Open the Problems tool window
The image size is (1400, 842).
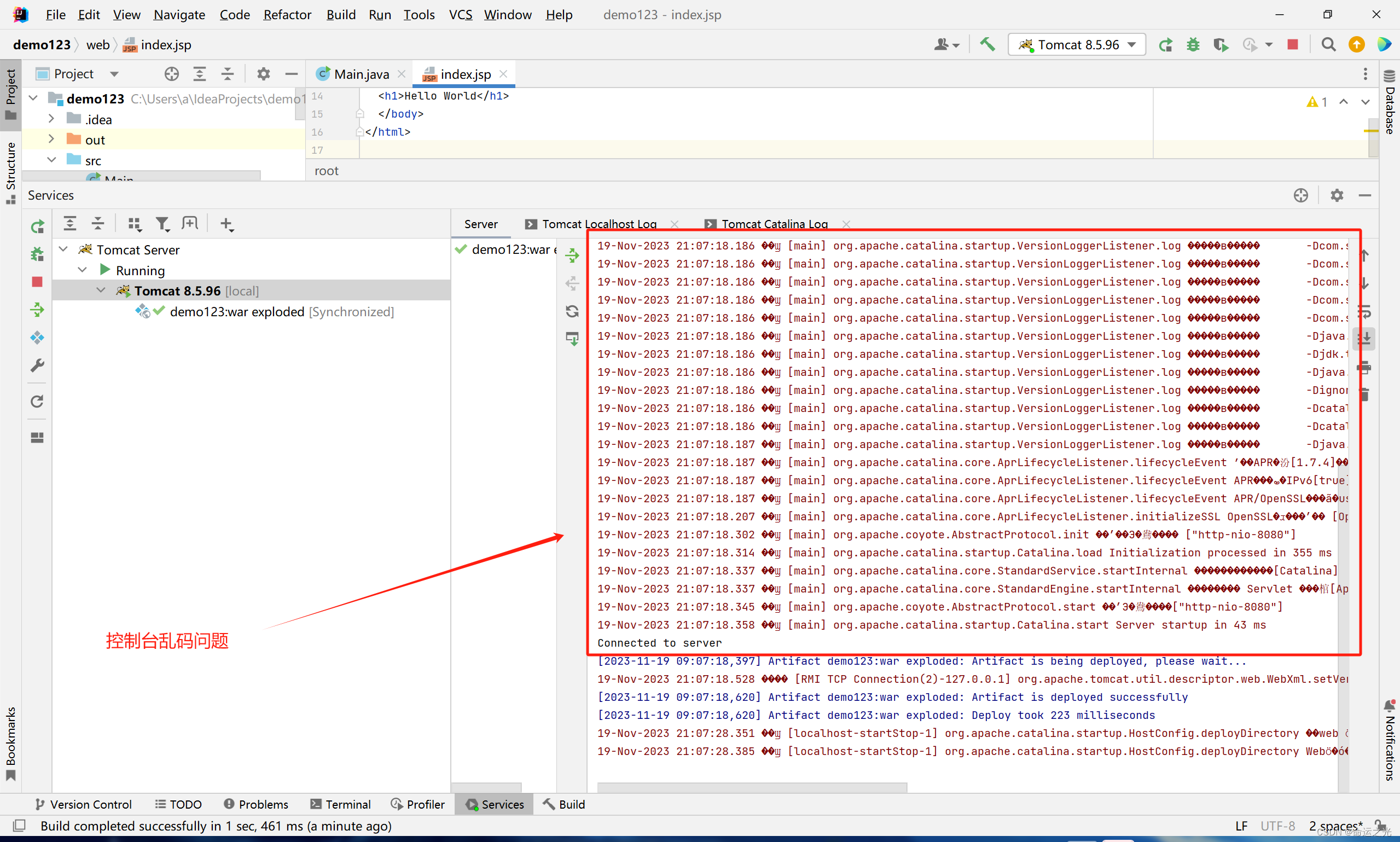(x=256, y=804)
